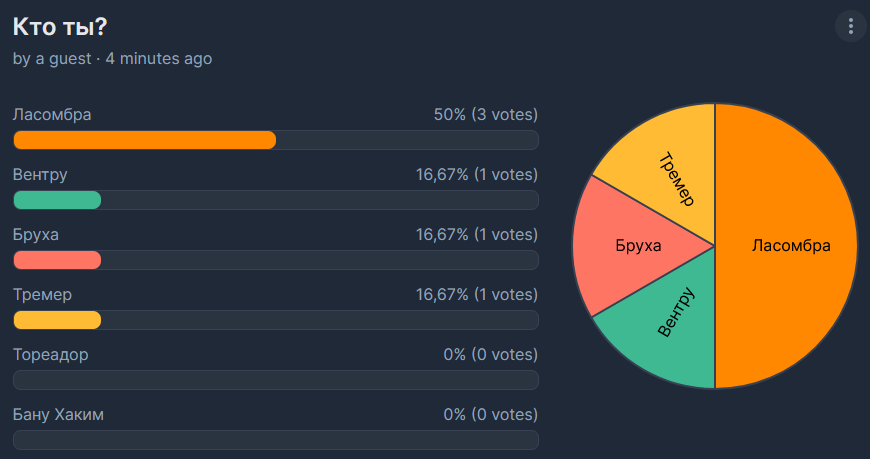The height and width of the screenshot is (459, 870).
Task: Click the 50% (3 votes) result text
Action: pyautogui.click(x=485, y=114)
